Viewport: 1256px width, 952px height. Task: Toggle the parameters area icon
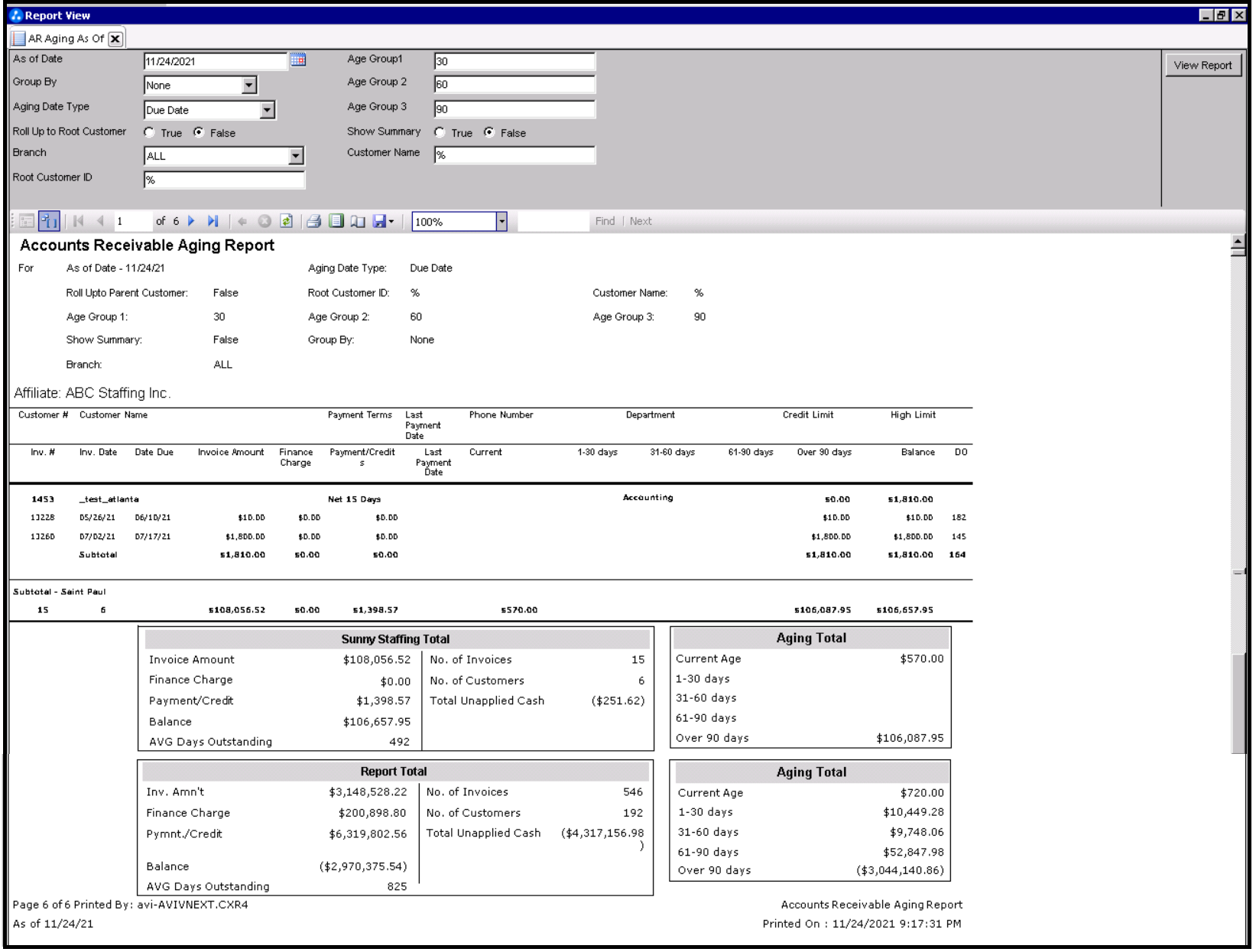pos(49,222)
